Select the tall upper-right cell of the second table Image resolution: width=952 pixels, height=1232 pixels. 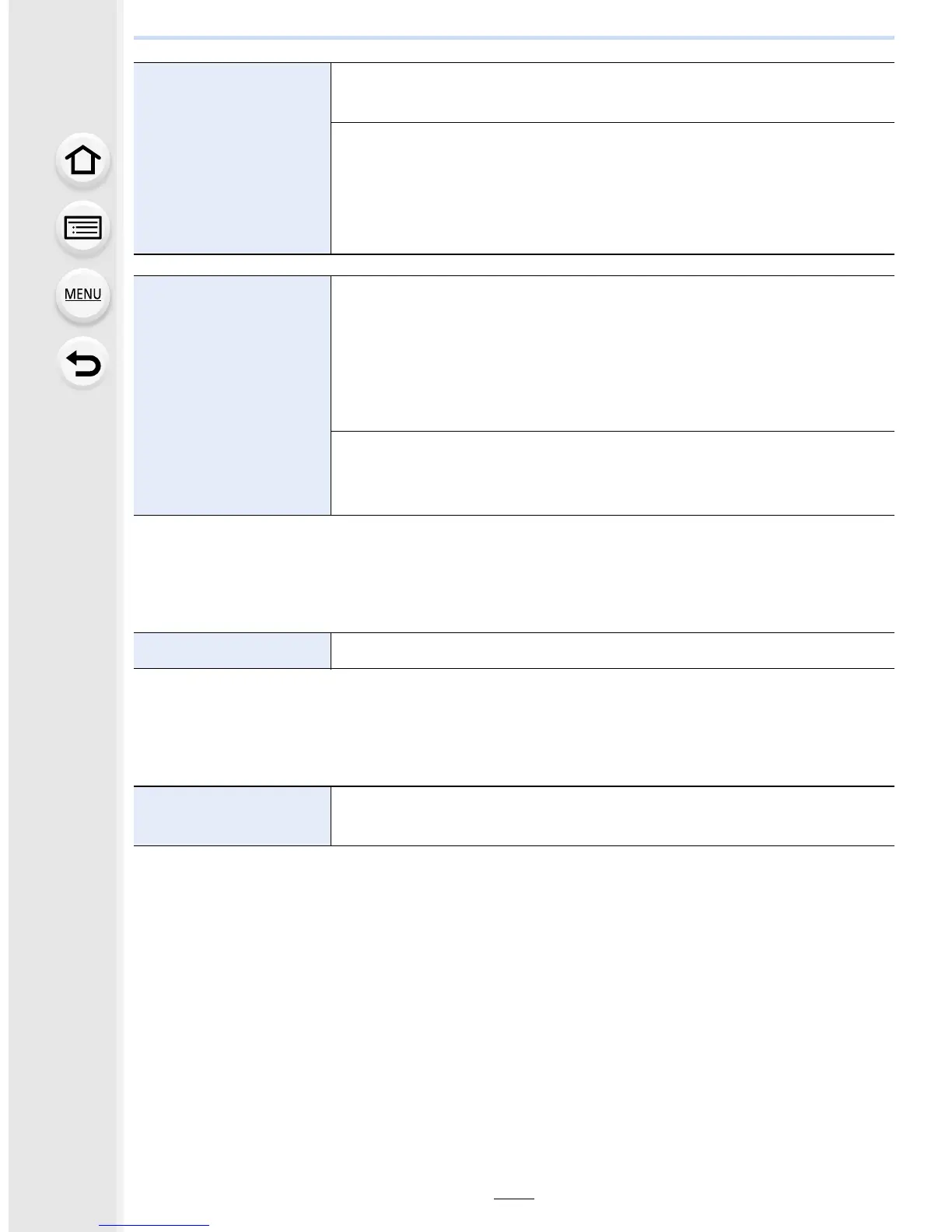pyautogui.click(x=612, y=353)
